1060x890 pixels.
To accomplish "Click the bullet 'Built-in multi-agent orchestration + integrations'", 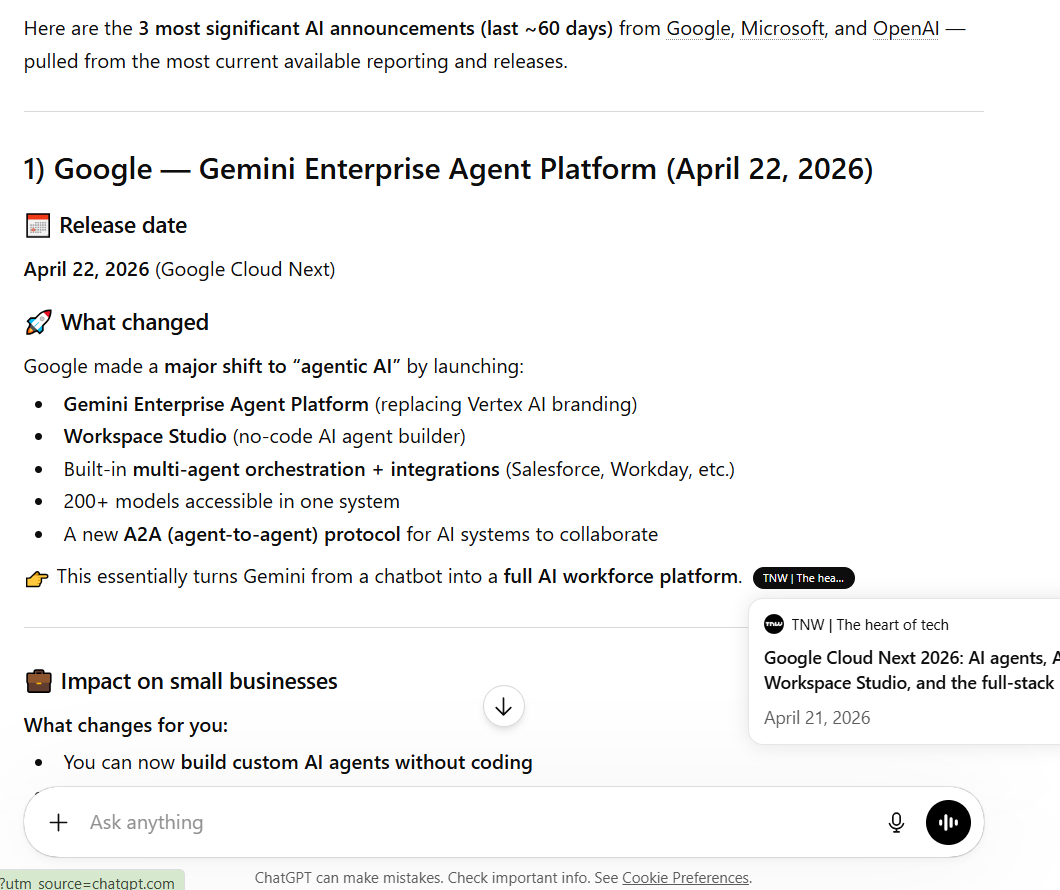I will 399,470.
